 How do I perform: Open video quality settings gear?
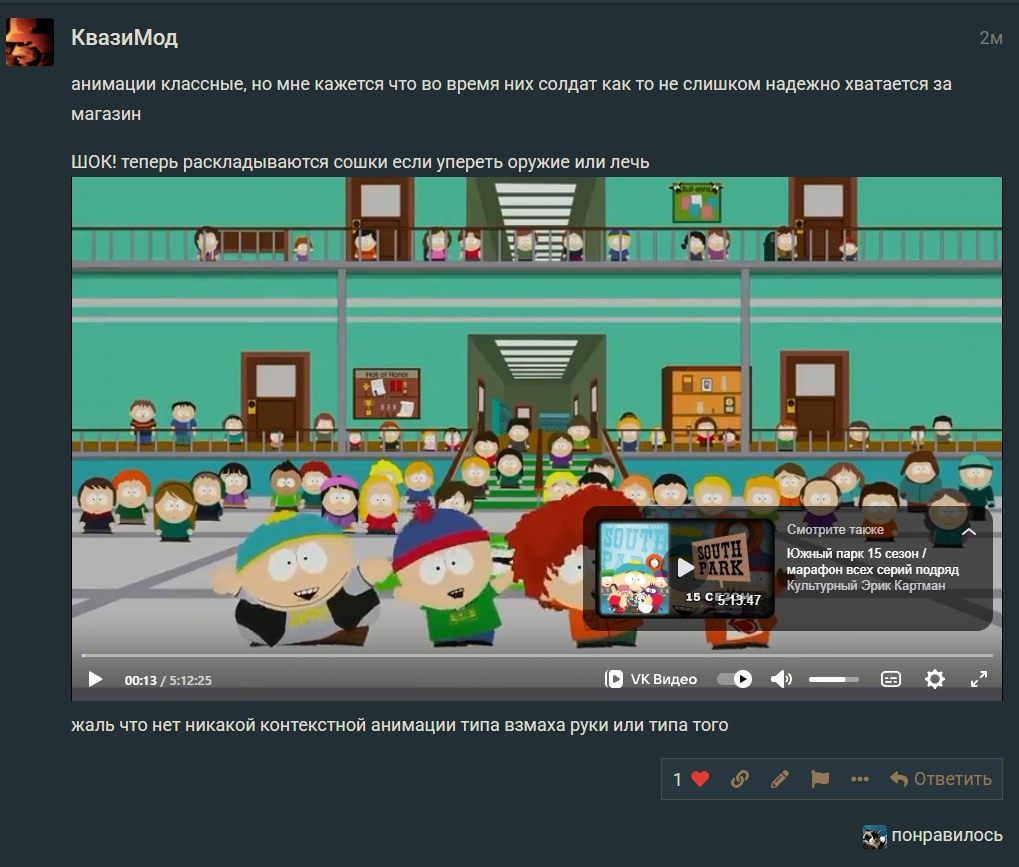[935, 679]
